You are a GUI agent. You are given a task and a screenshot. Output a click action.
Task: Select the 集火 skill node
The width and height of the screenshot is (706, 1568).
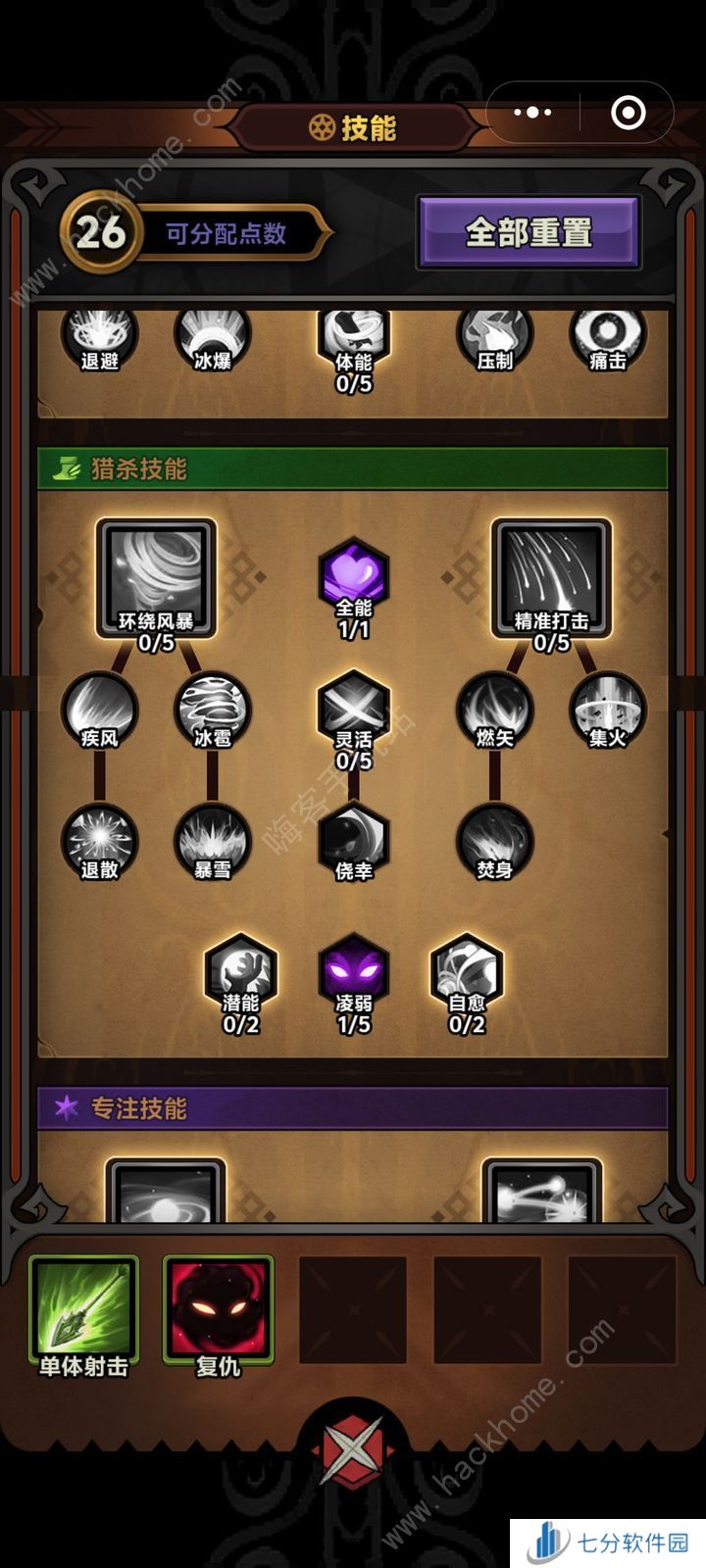pyautogui.click(x=608, y=710)
